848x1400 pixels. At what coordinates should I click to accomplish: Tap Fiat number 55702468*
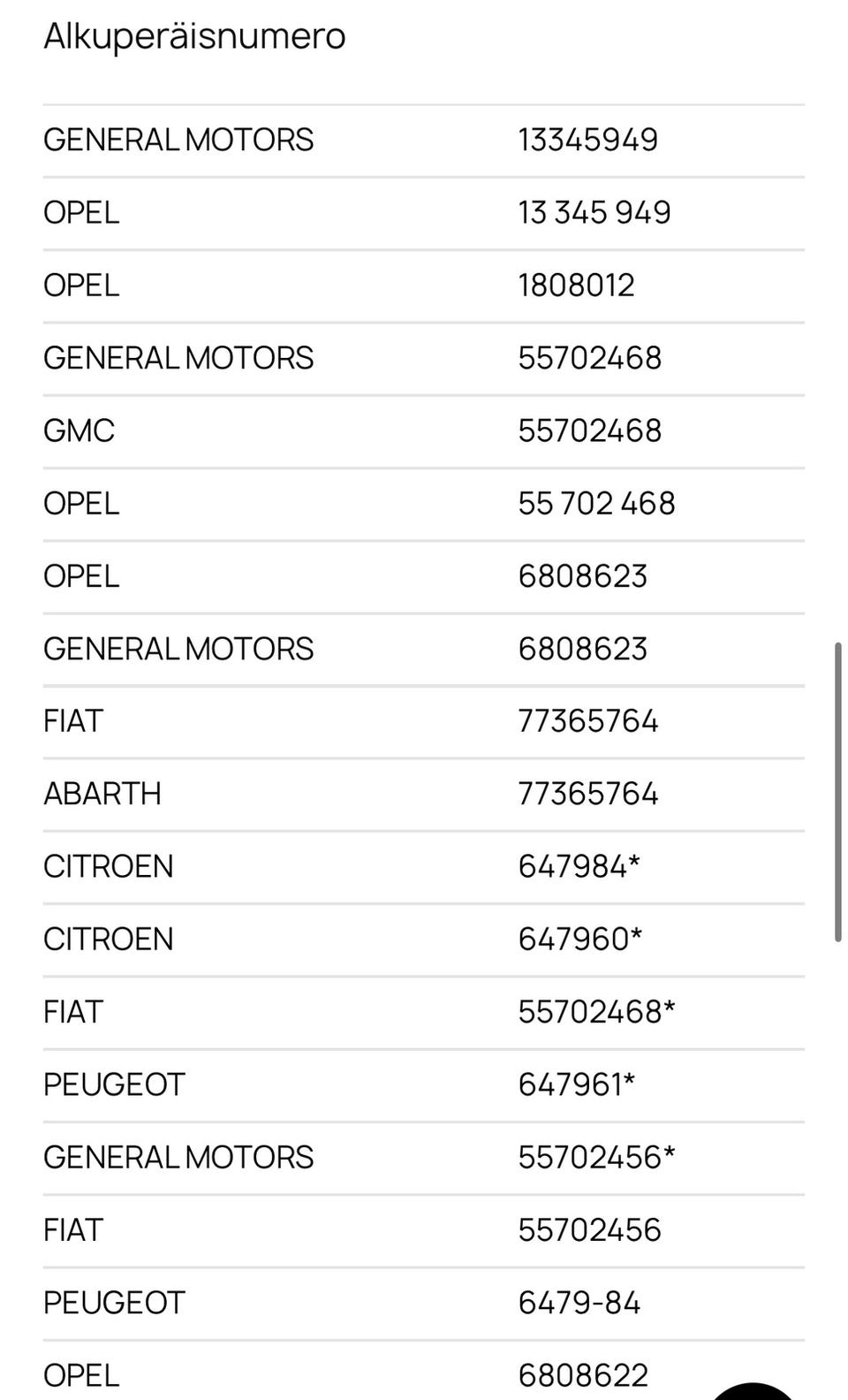coord(596,1011)
